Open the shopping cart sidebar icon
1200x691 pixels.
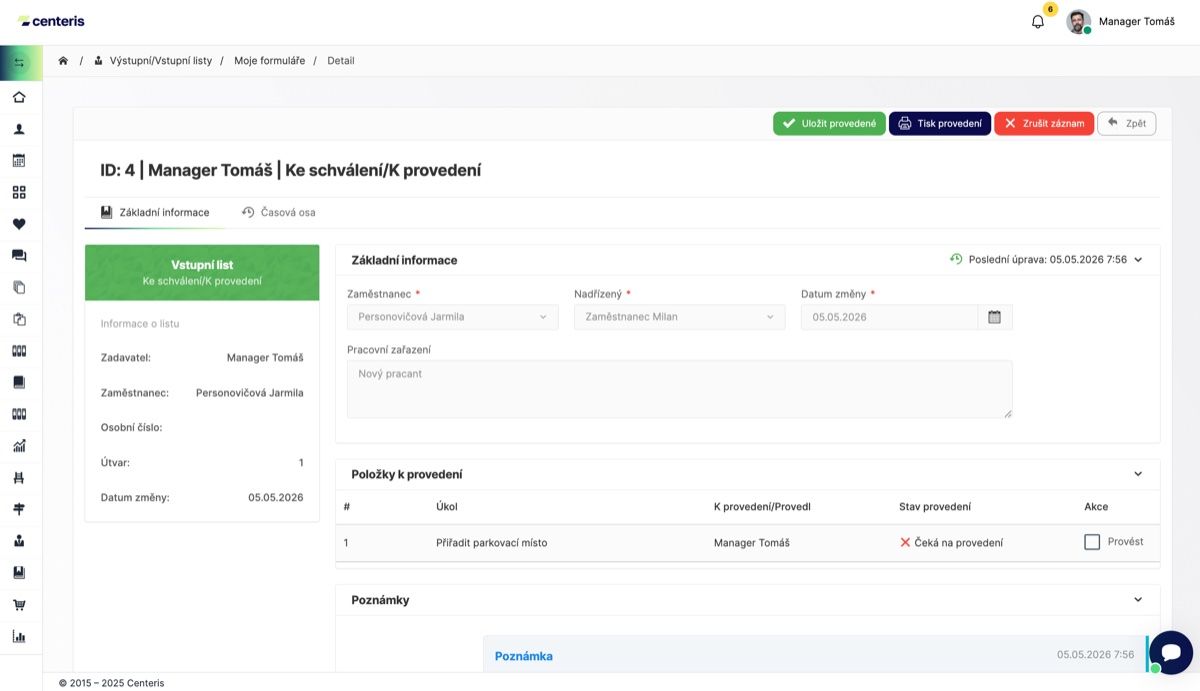coord(19,605)
